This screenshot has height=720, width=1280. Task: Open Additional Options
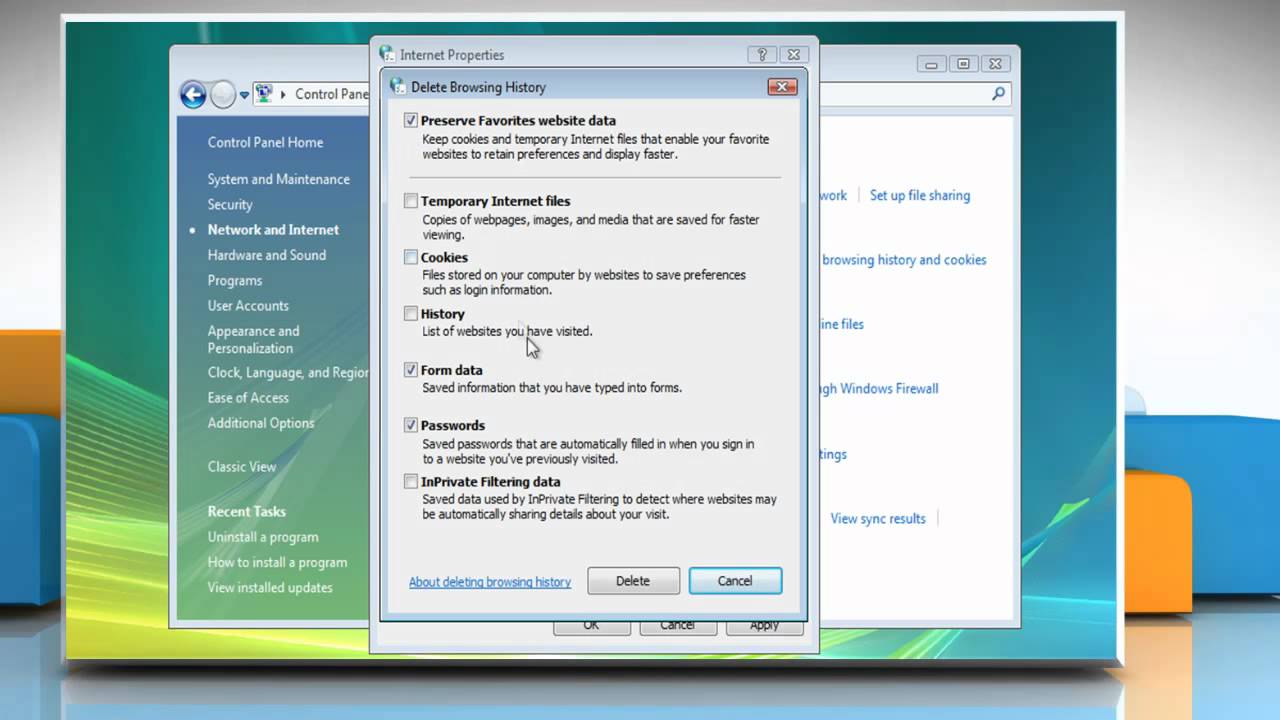point(261,423)
